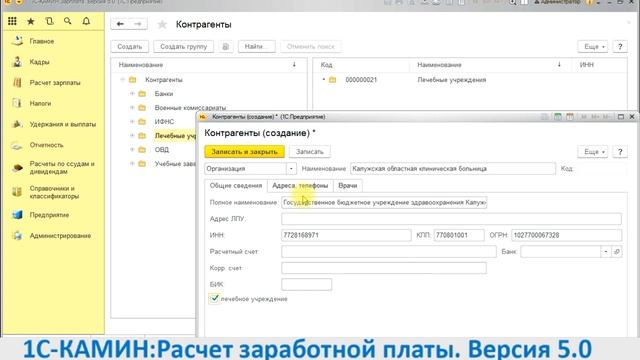Open Favorites star icon in sidebar header
Viewport: 640px width, 360px height.
coord(31,21)
